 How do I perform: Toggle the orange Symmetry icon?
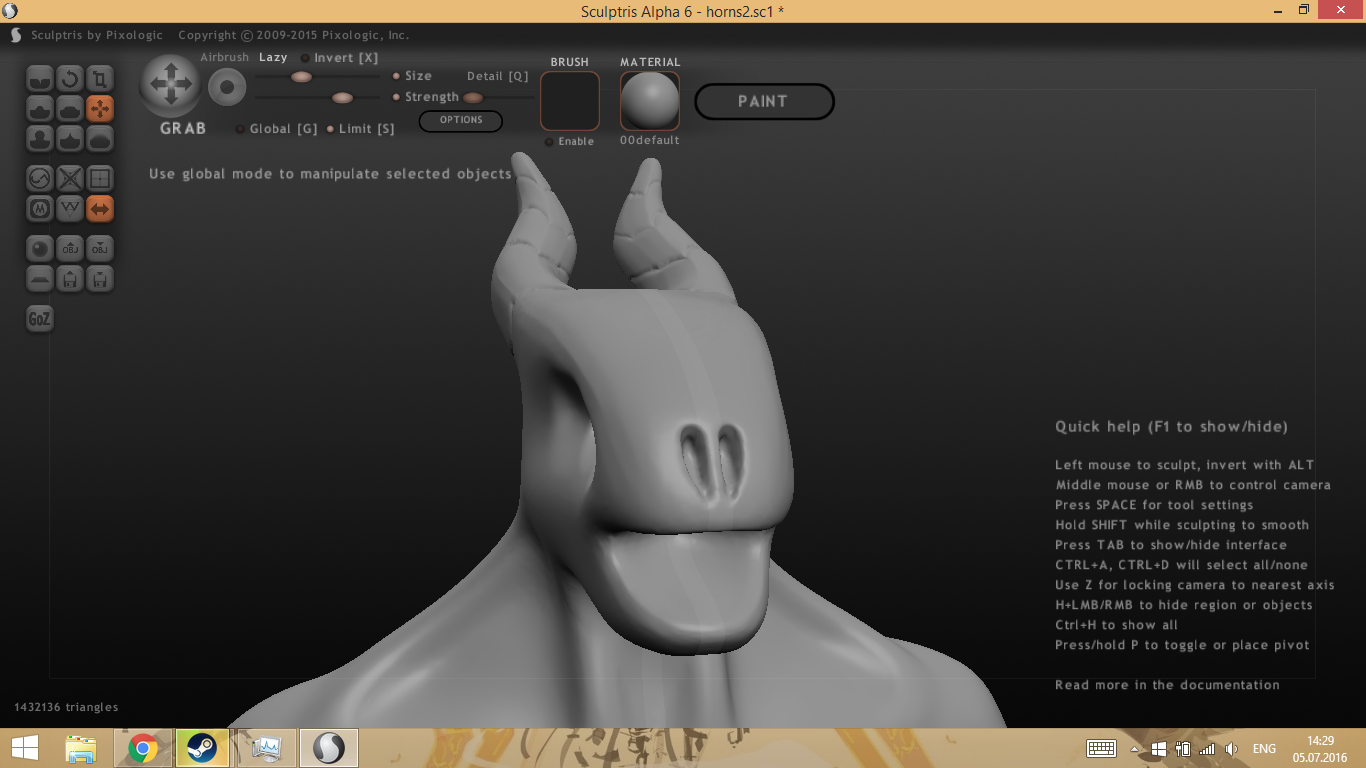tap(100, 208)
